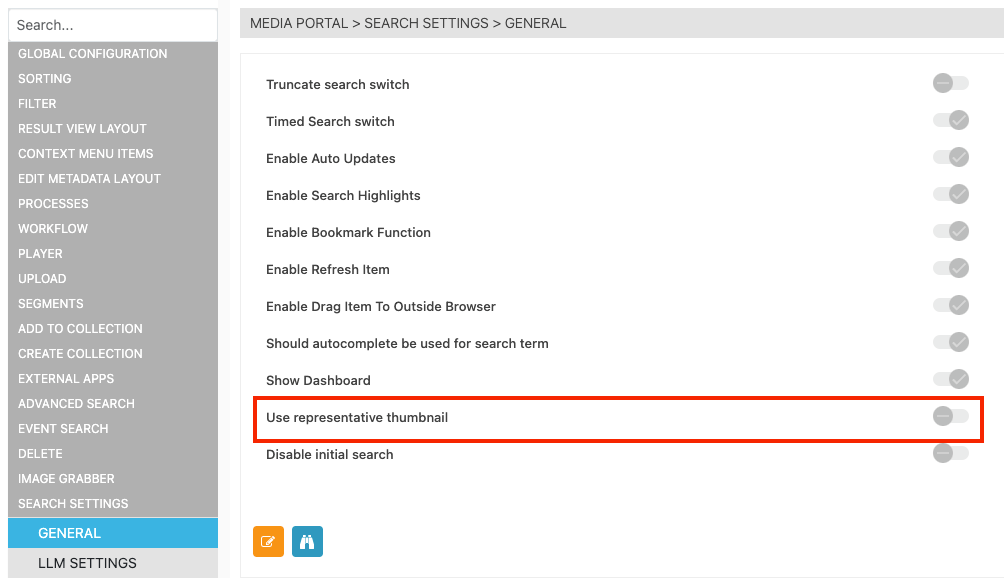The width and height of the screenshot is (1004, 578).
Task: Toggle the Enable Refresh Item switch
Action: (949, 268)
